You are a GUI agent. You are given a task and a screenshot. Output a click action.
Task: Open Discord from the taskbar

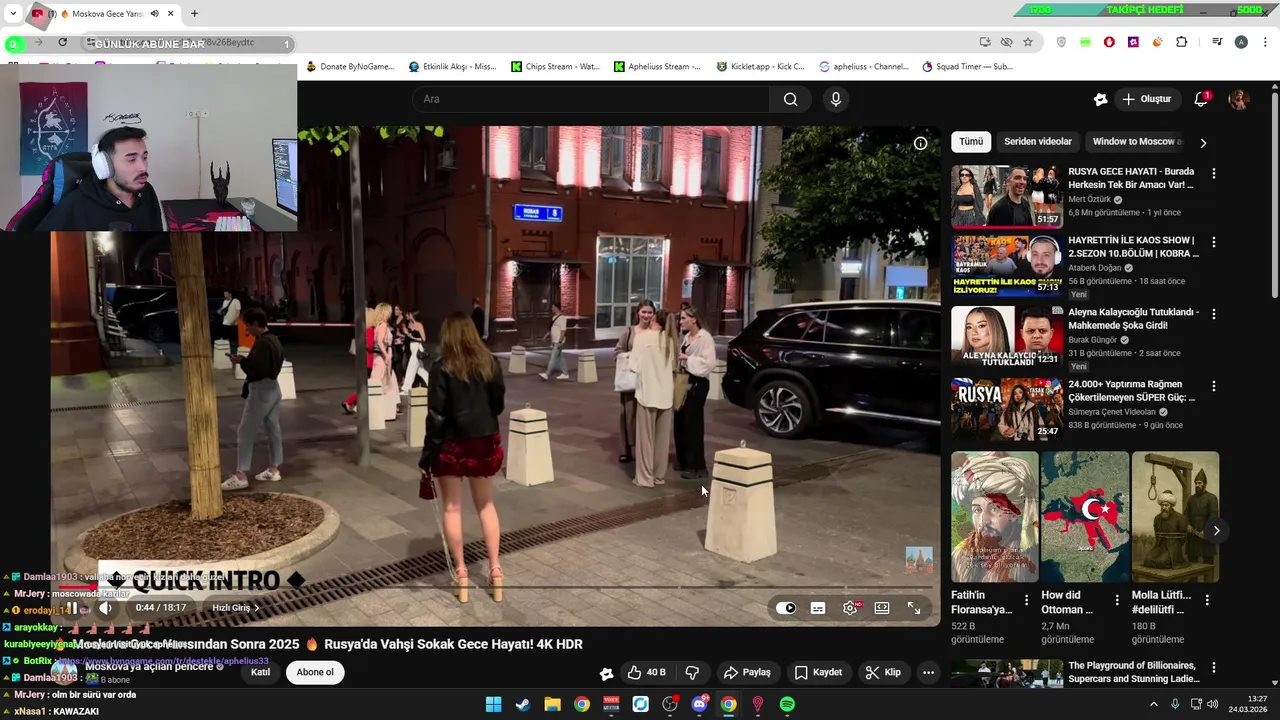(x=699, y=704)
